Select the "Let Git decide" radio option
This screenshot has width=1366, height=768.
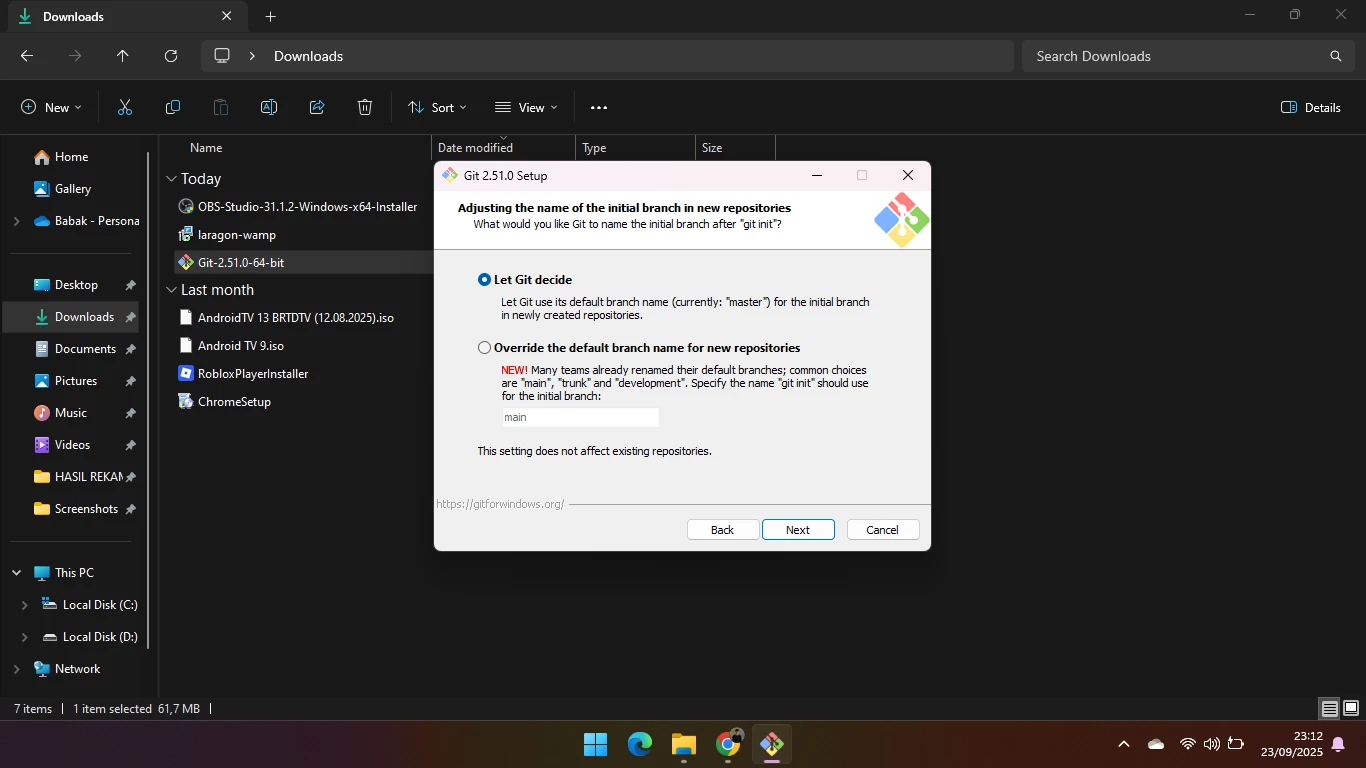point(485,280)
